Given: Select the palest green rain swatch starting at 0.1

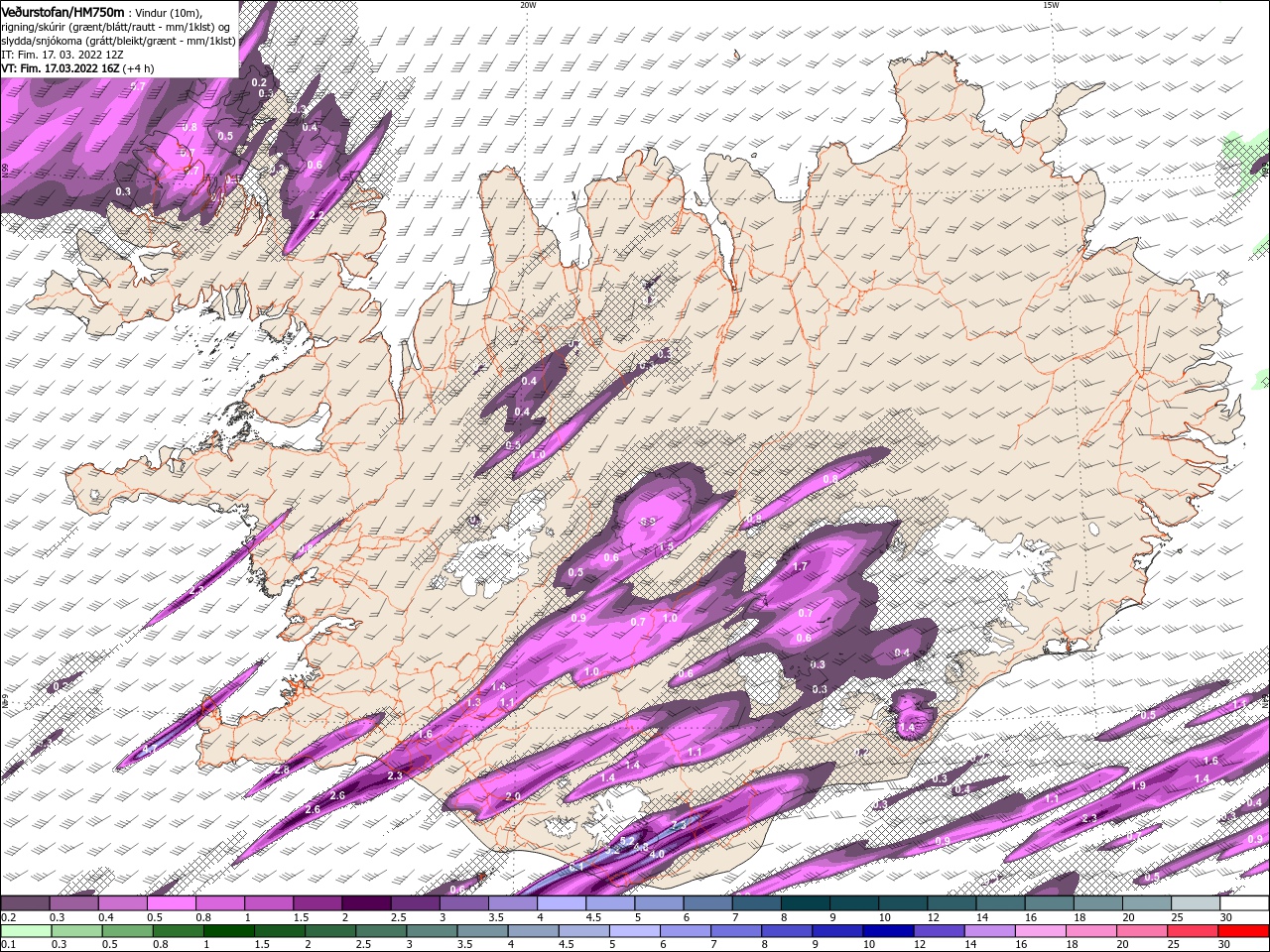Looking at the screenshot, I should 27,931.
